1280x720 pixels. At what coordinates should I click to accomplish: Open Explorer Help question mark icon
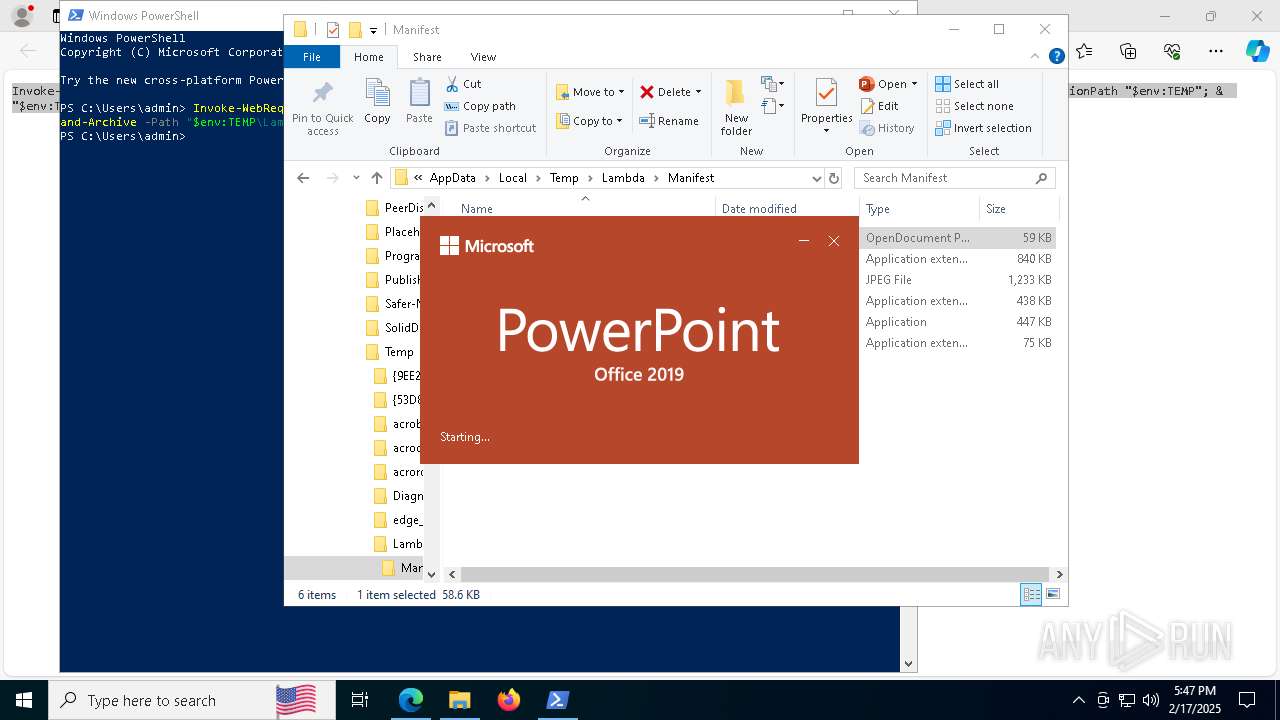pos(1056,57)
